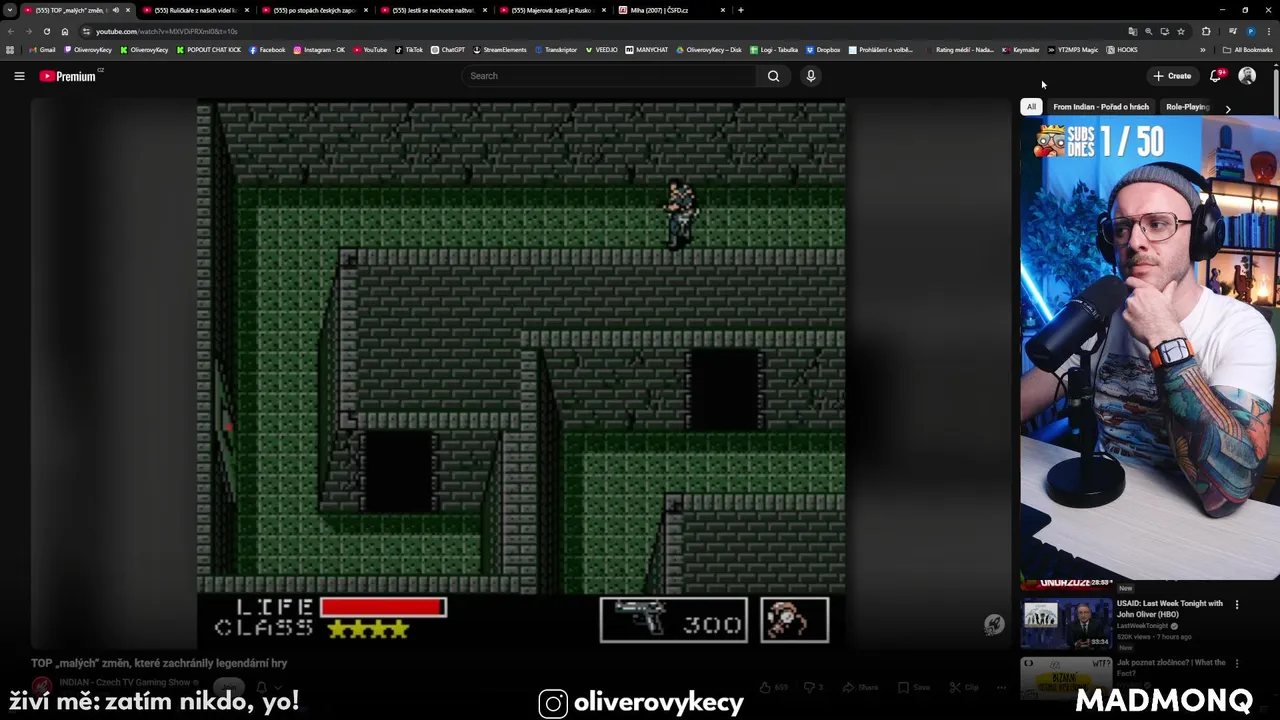This screenshot has height=720, width=1280.
Task: Open options for Jak poznat zločince video
Action: point(1237,663)
